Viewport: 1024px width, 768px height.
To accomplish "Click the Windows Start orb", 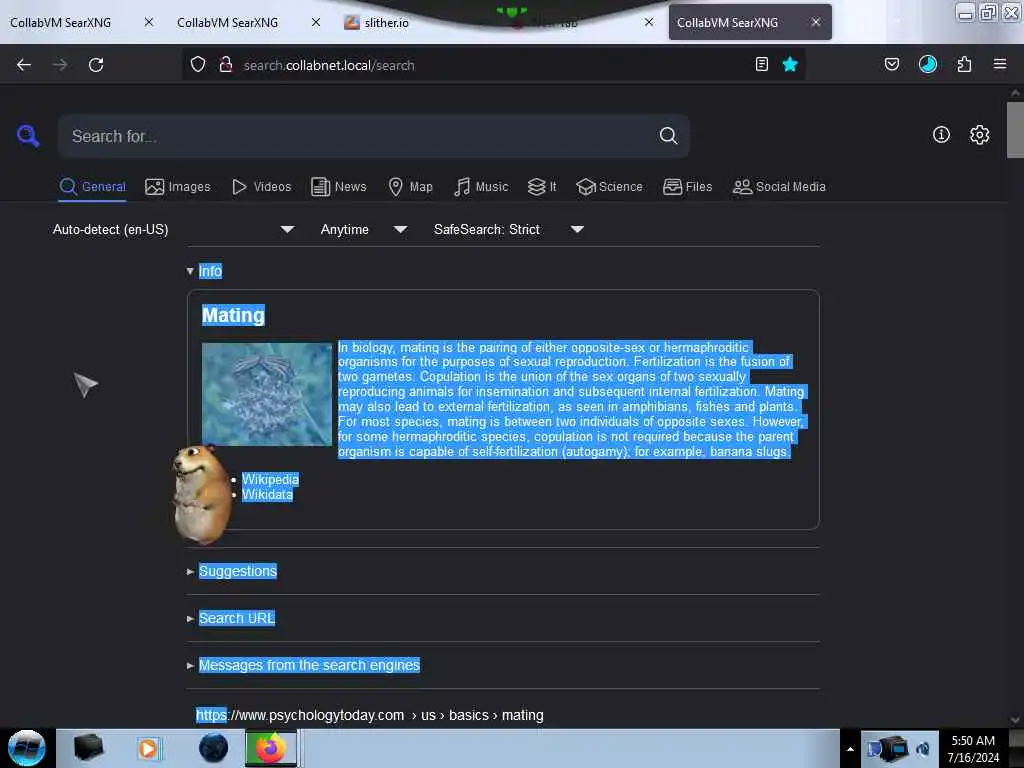I will pyautogui.click(x=27, y=748).
